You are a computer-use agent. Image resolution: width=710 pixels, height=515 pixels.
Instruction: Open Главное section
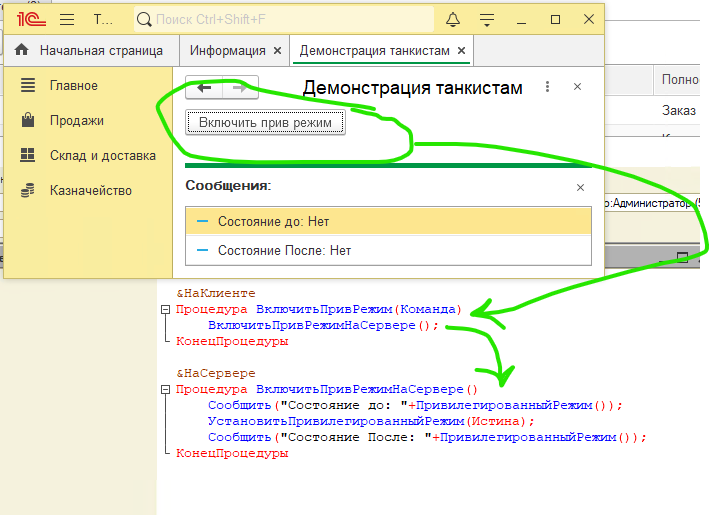(73, 86)
